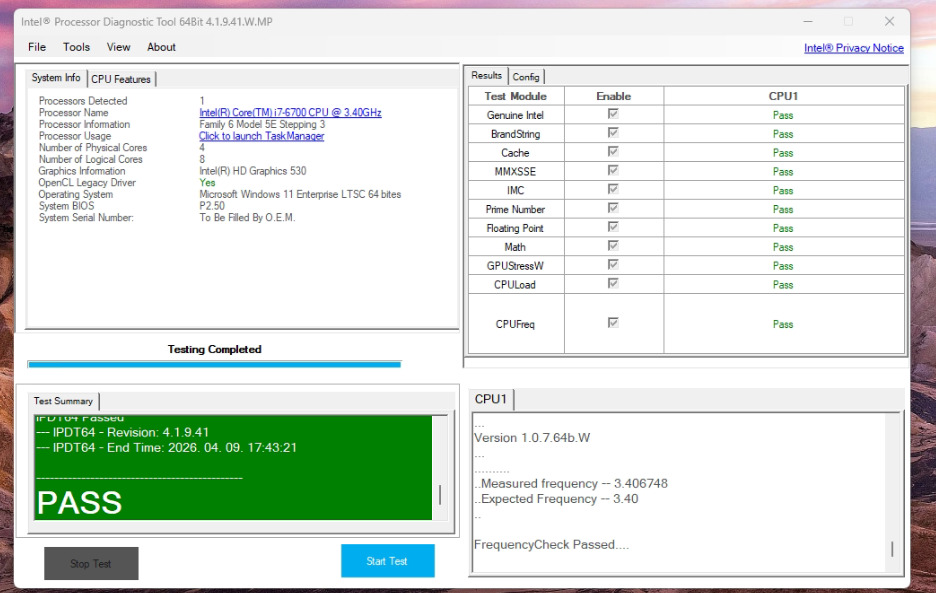Viewport: 936px width, 593px height.
Task: Select the Config tab
Action: [526, 76]
